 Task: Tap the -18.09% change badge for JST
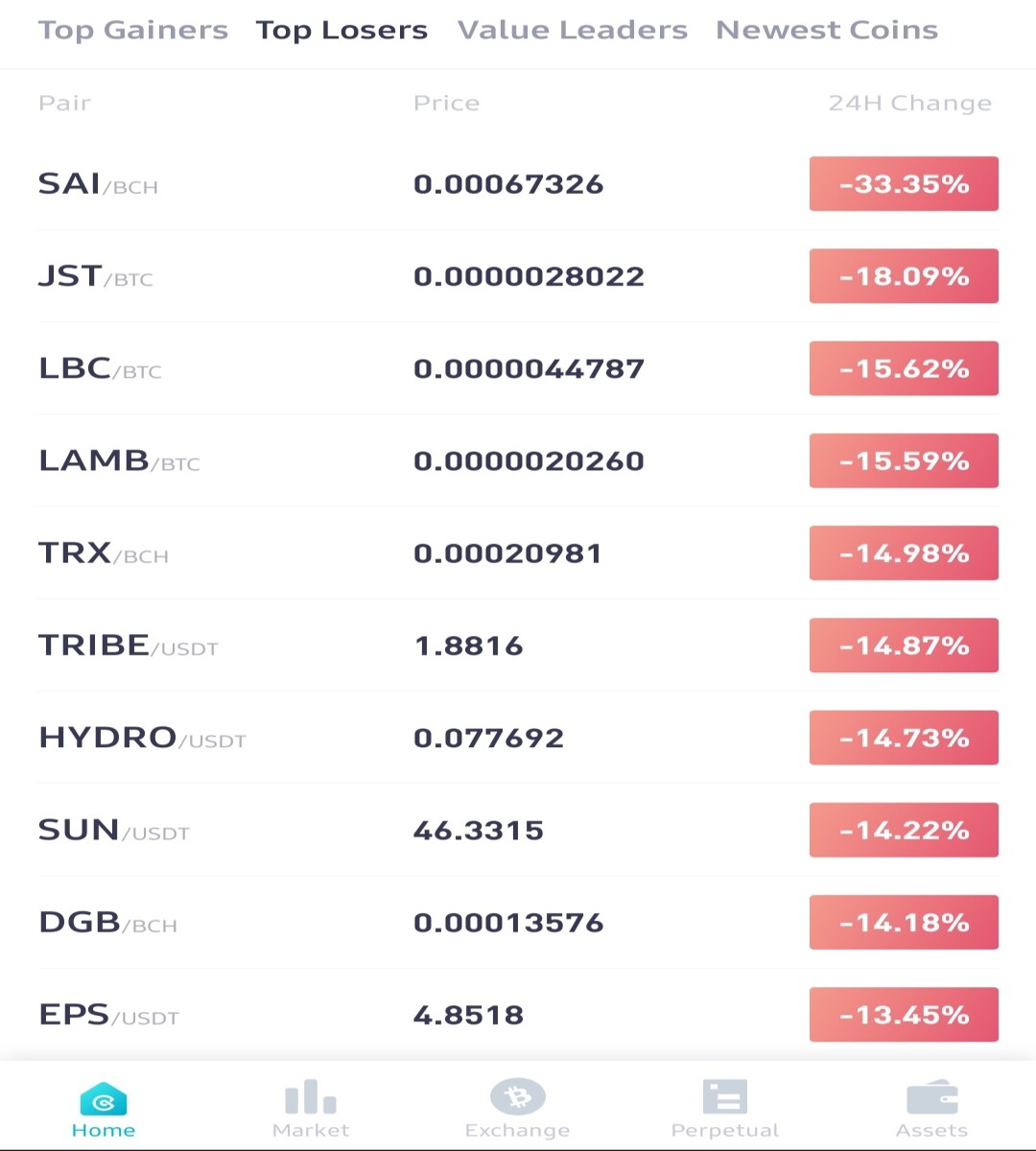click(x=904, y=276)
